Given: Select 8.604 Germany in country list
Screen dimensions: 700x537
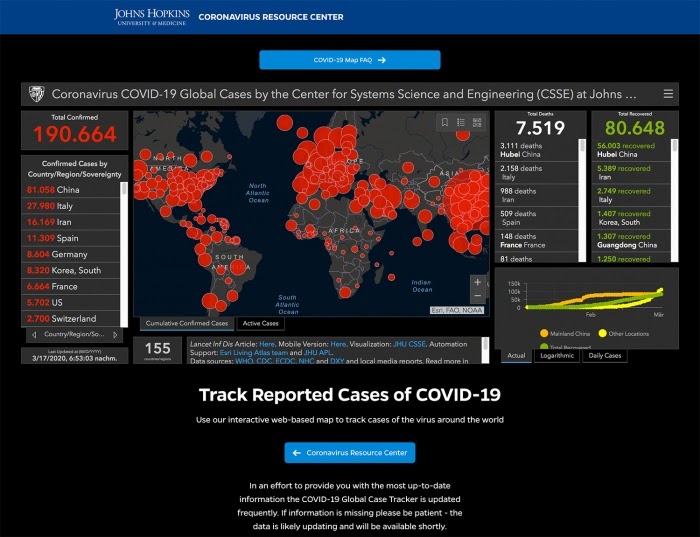Looking at the screenshot, I should tap(71, 254).
